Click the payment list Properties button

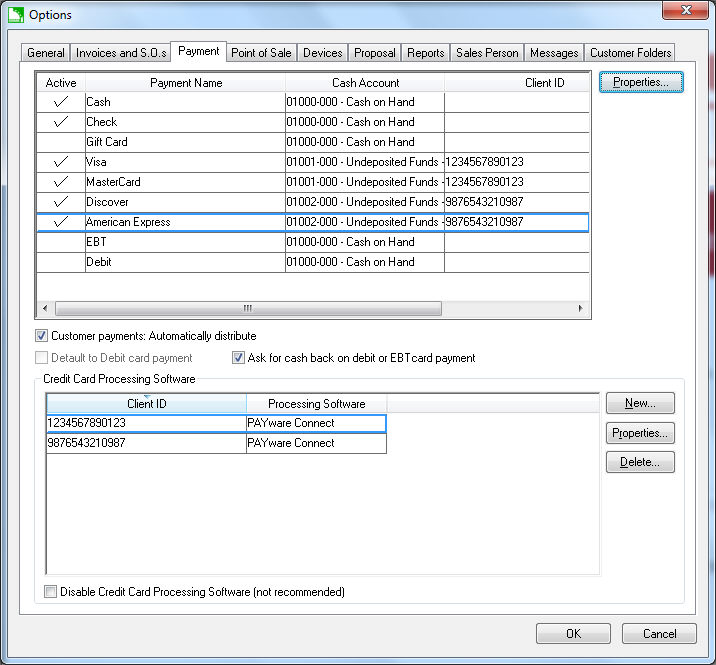[641, 82]
